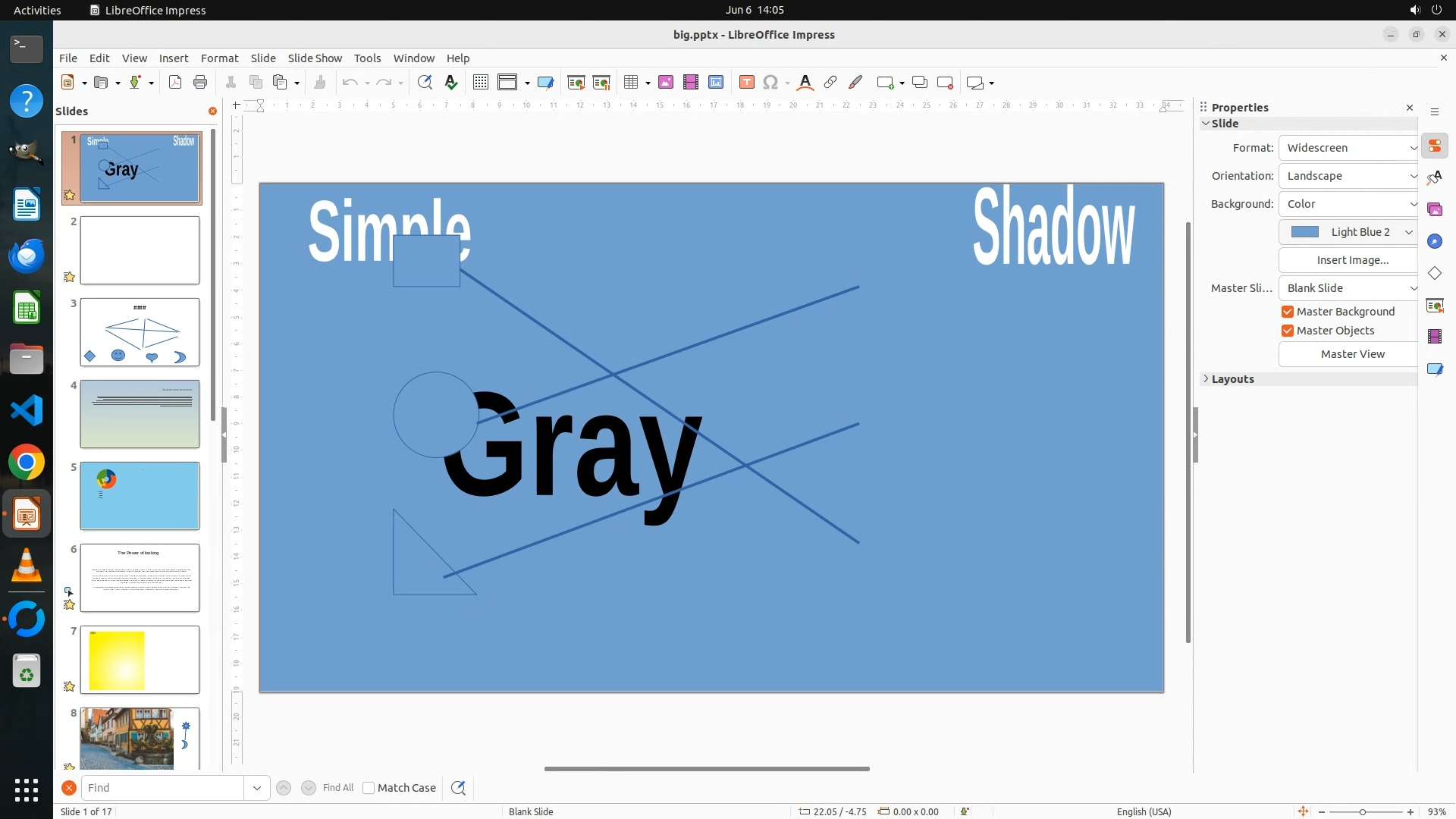Click the Insert Image icon

[x=666, y=83]
